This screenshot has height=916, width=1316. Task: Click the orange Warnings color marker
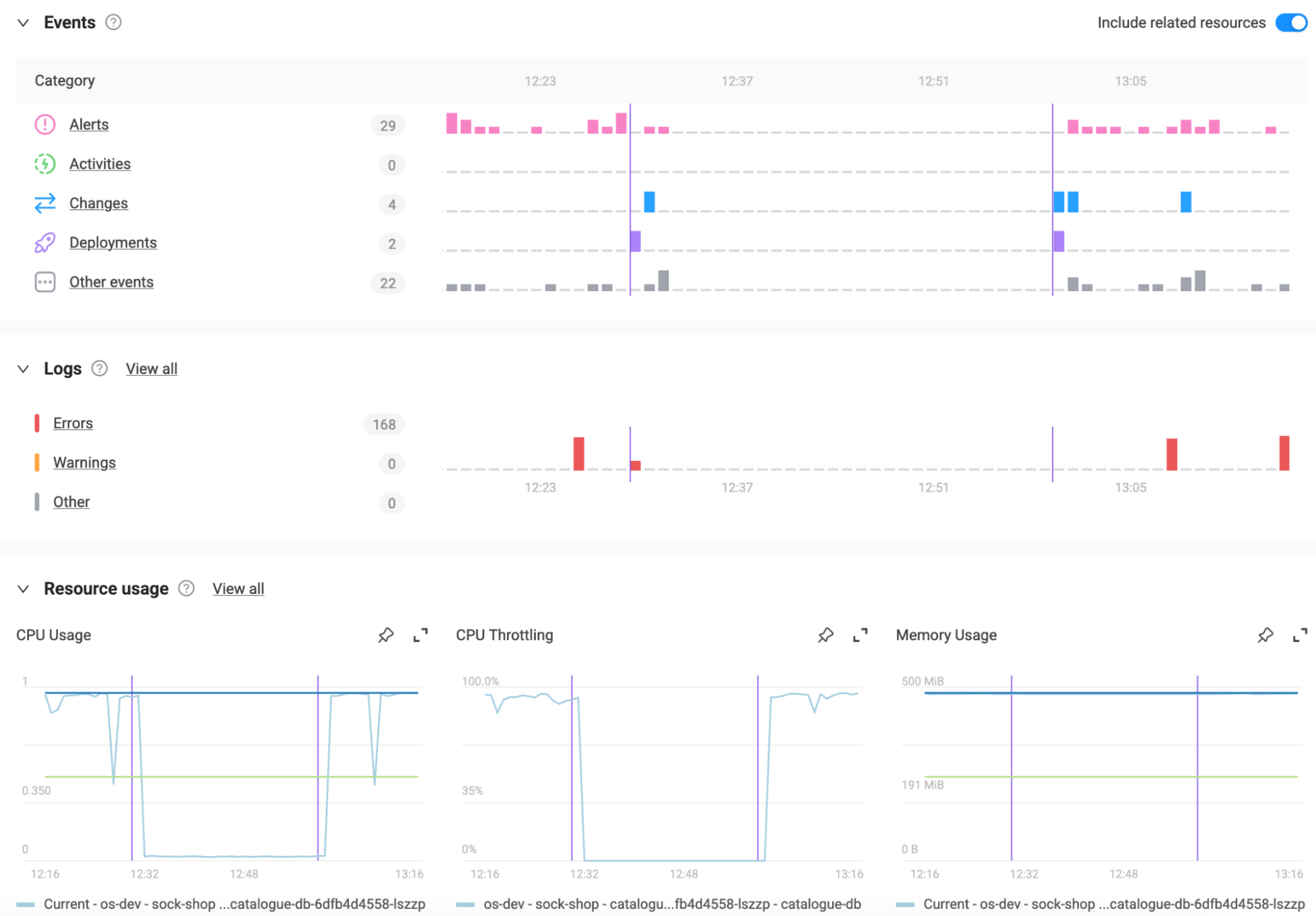[37, 463]
